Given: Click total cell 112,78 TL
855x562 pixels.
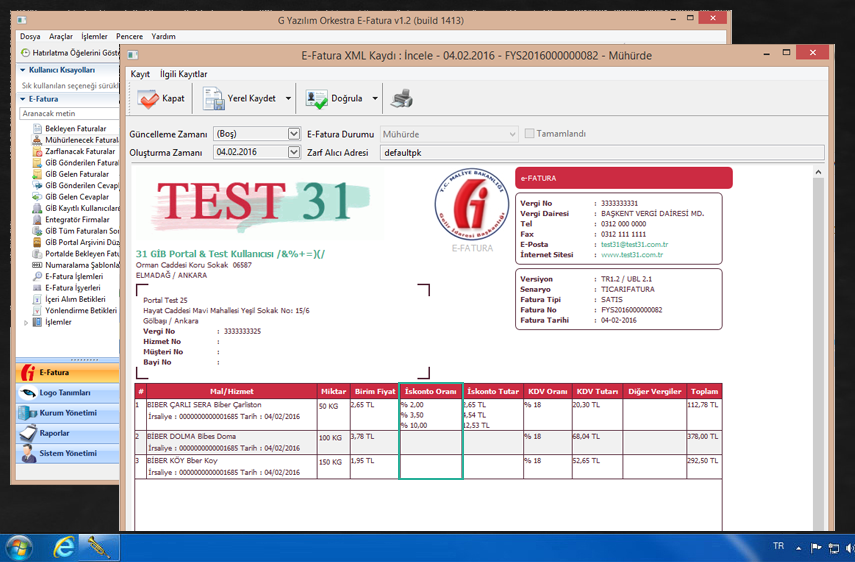Looking at the screenshot, I should [703, 405].
